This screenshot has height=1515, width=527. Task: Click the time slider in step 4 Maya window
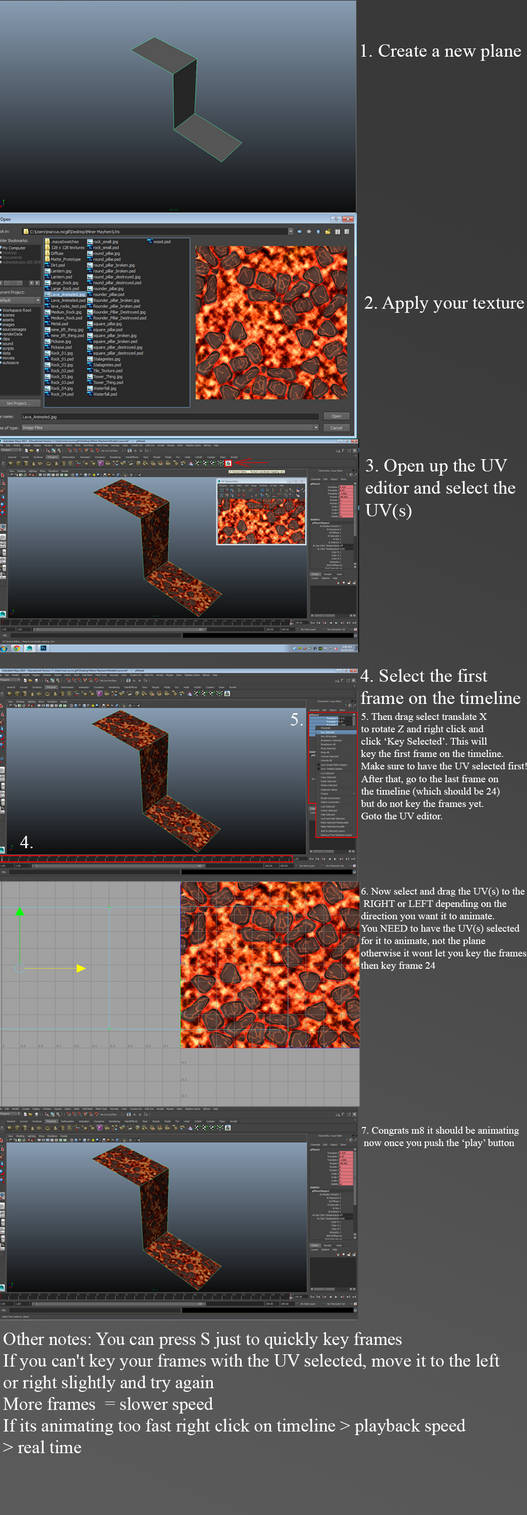click(x=147, y=858)
